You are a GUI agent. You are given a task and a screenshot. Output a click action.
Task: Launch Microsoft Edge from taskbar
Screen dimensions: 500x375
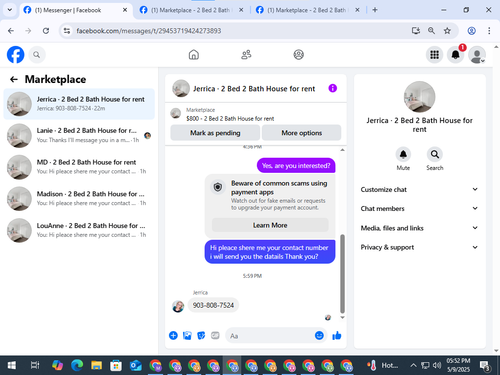pos(77,365)
